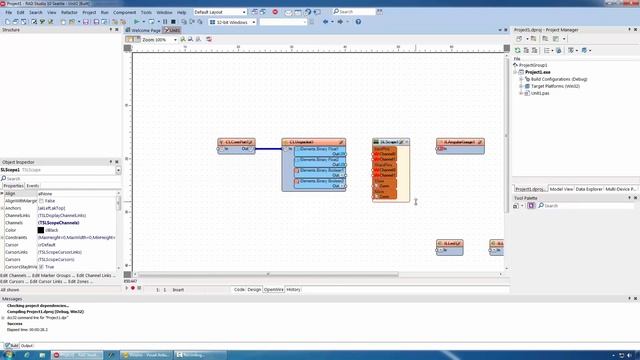This screenshot has width=640, height=360.
Task: Click the Edit Channel Links ... link
Action: [x=96, y=276]
